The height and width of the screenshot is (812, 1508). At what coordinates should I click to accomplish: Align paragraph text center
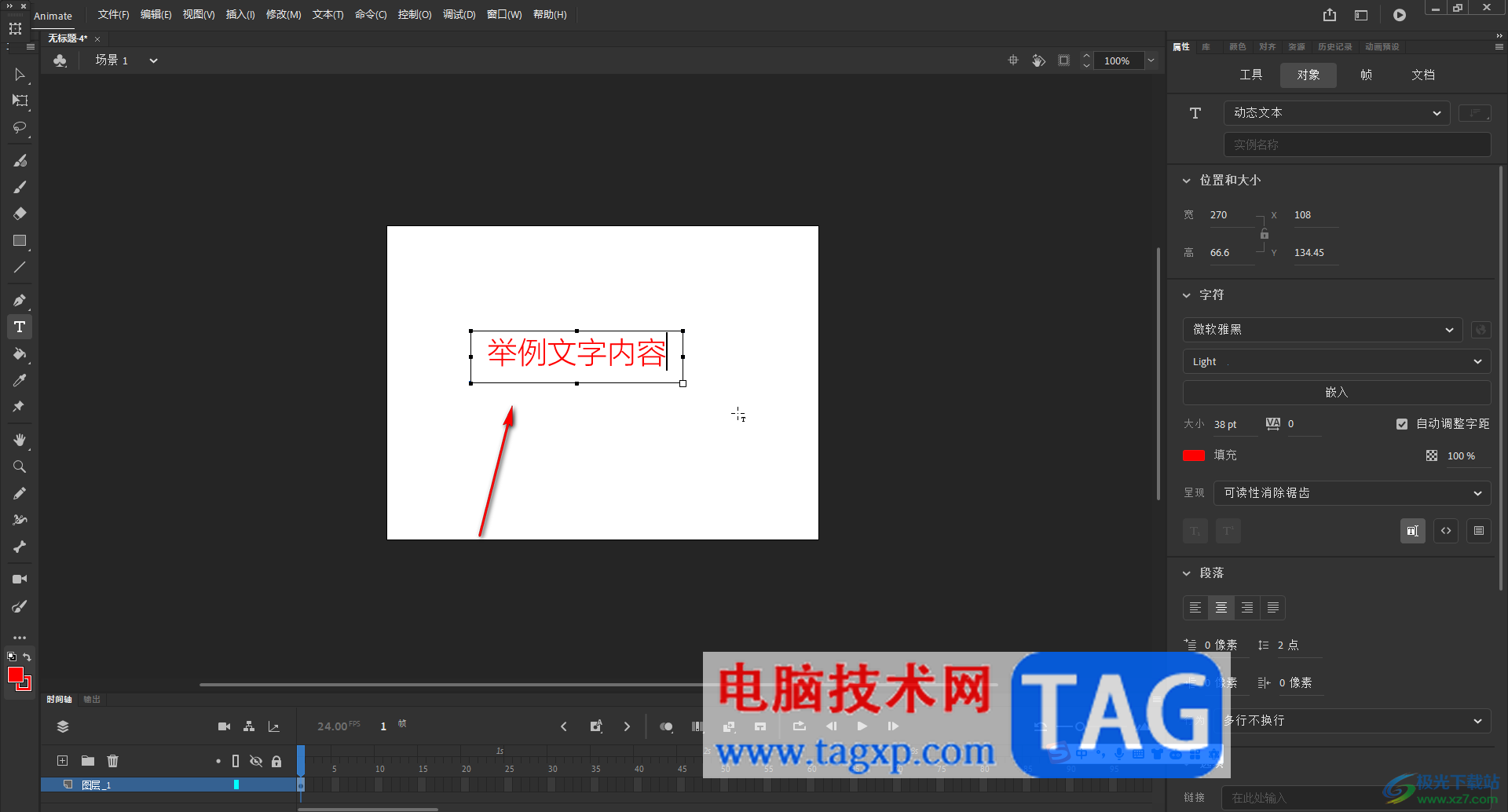coord(1221,608)
